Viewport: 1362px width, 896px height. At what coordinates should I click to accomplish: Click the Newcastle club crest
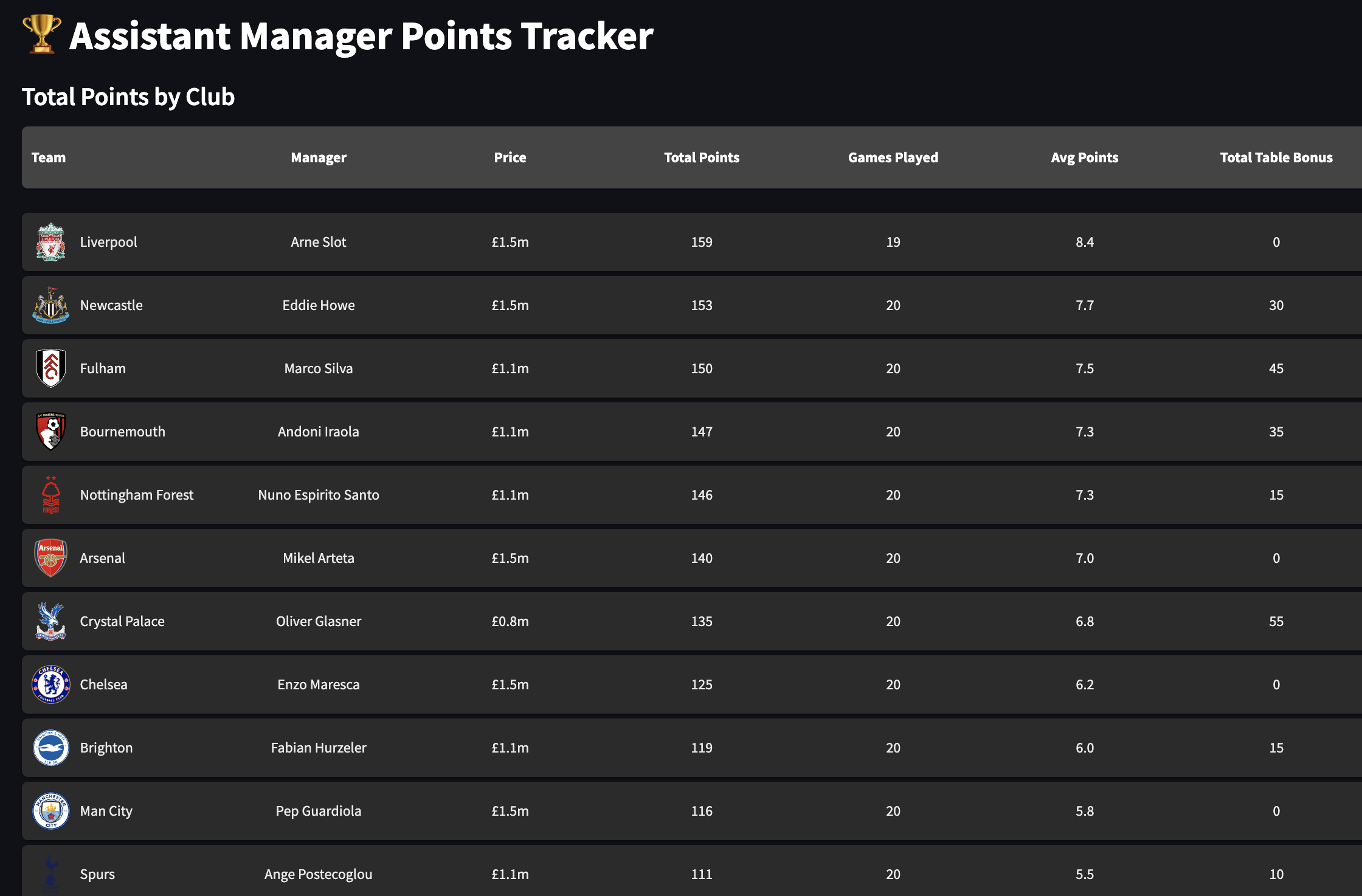point(50,305)
